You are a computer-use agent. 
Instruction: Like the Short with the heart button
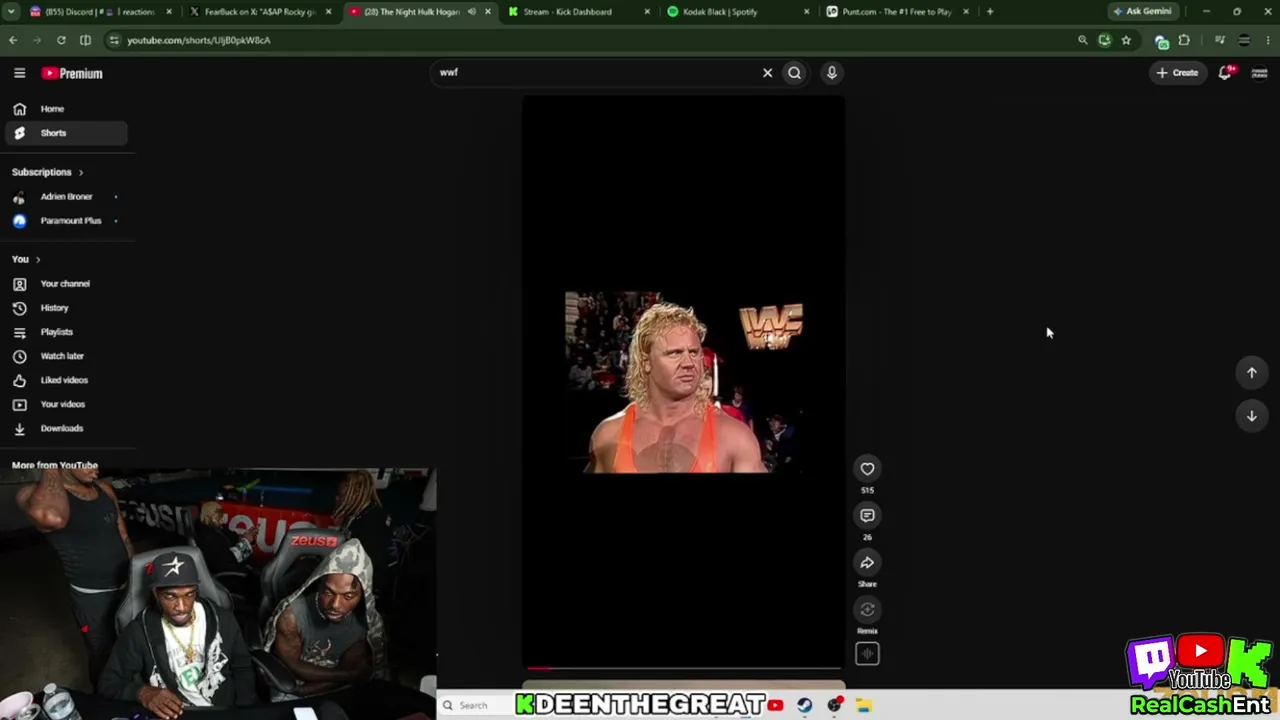(867, 469)
